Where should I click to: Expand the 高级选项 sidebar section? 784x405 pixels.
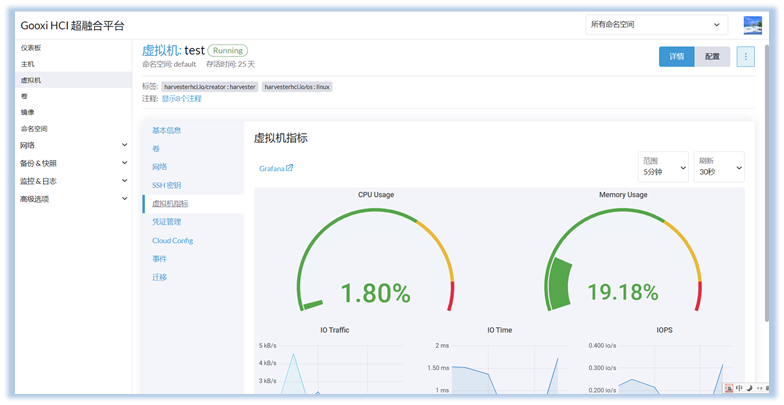pyautogui.click(x=74, y=199)
